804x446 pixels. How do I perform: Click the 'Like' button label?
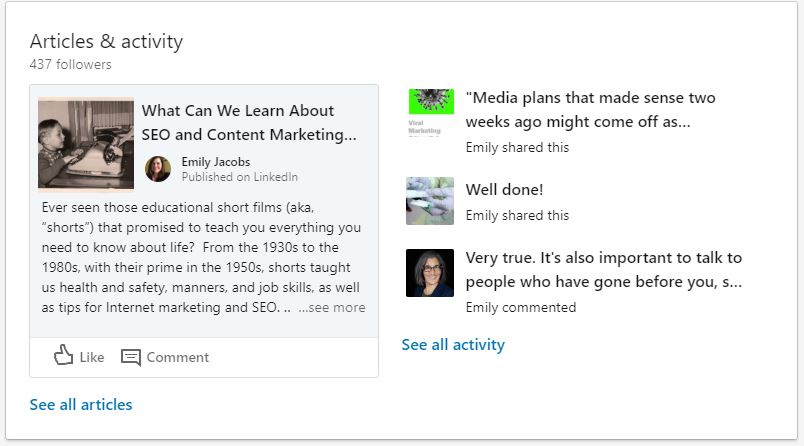pos(92,357)
